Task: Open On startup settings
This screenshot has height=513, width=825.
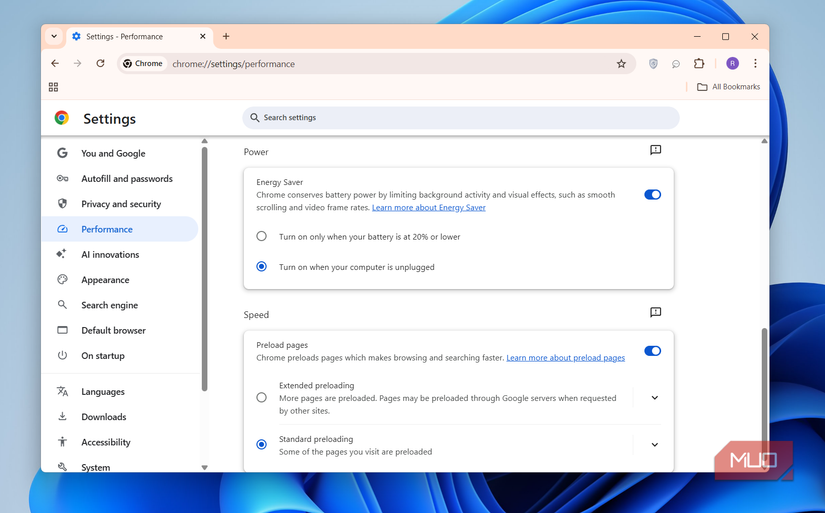Action: [x=120, y=355]
